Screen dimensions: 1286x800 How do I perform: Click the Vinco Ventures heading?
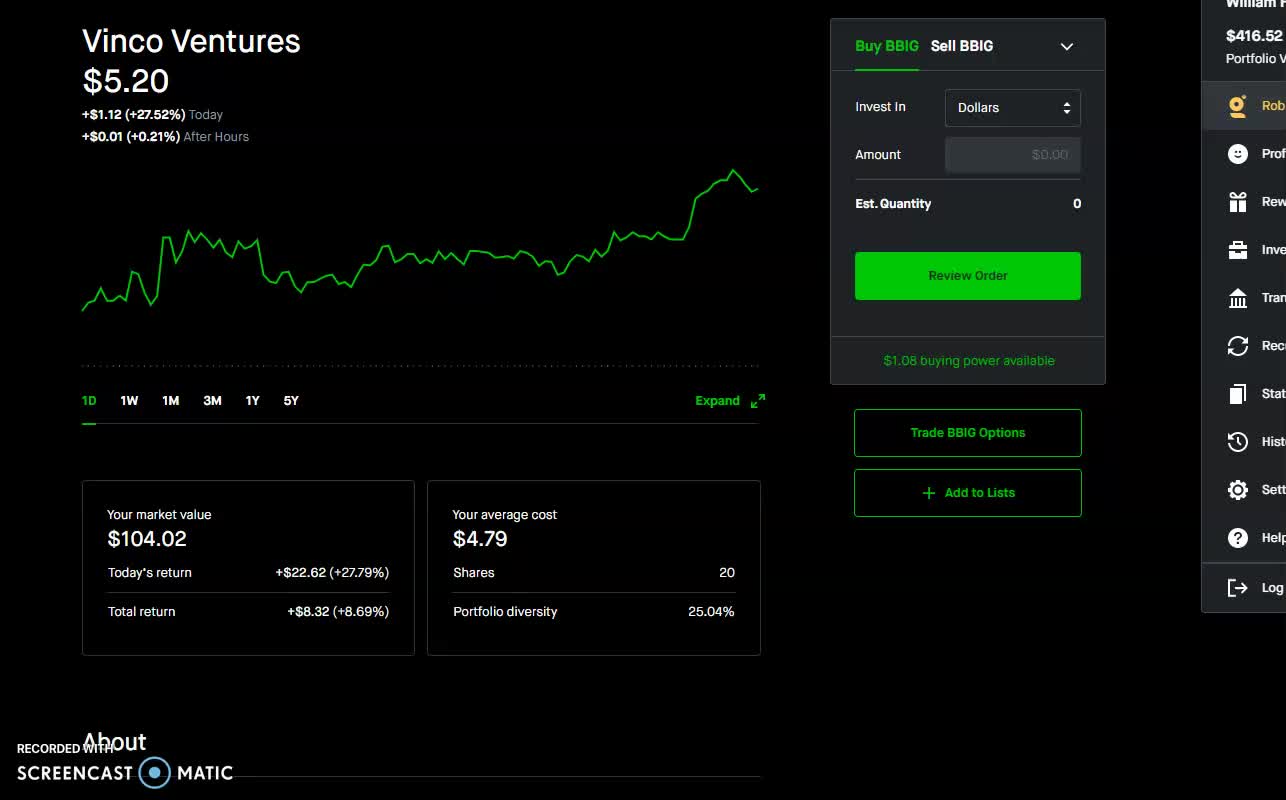191,41
